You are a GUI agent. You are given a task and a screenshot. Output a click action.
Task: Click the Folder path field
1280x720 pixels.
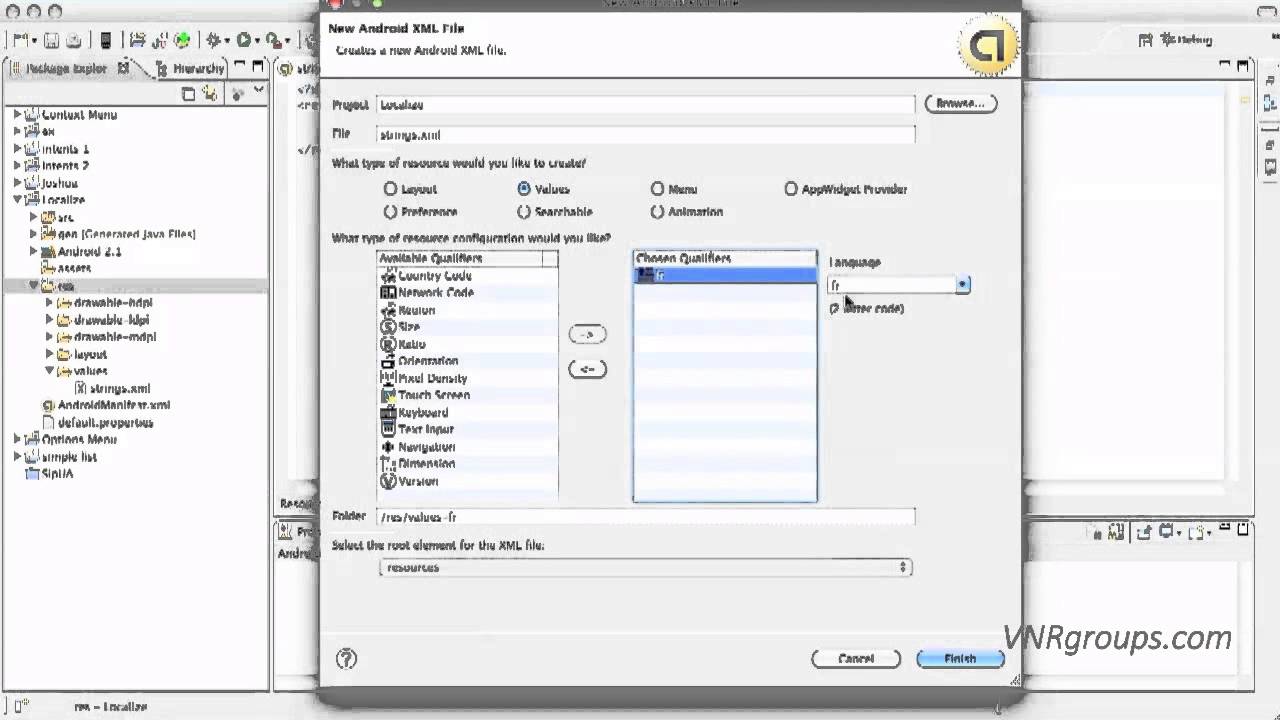coord(645,517)
